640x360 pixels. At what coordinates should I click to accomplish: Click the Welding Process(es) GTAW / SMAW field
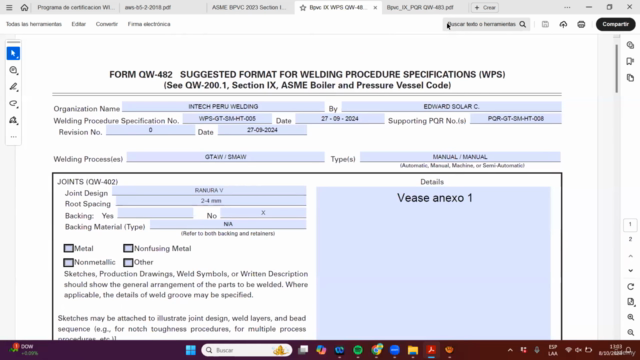point(225,157)
